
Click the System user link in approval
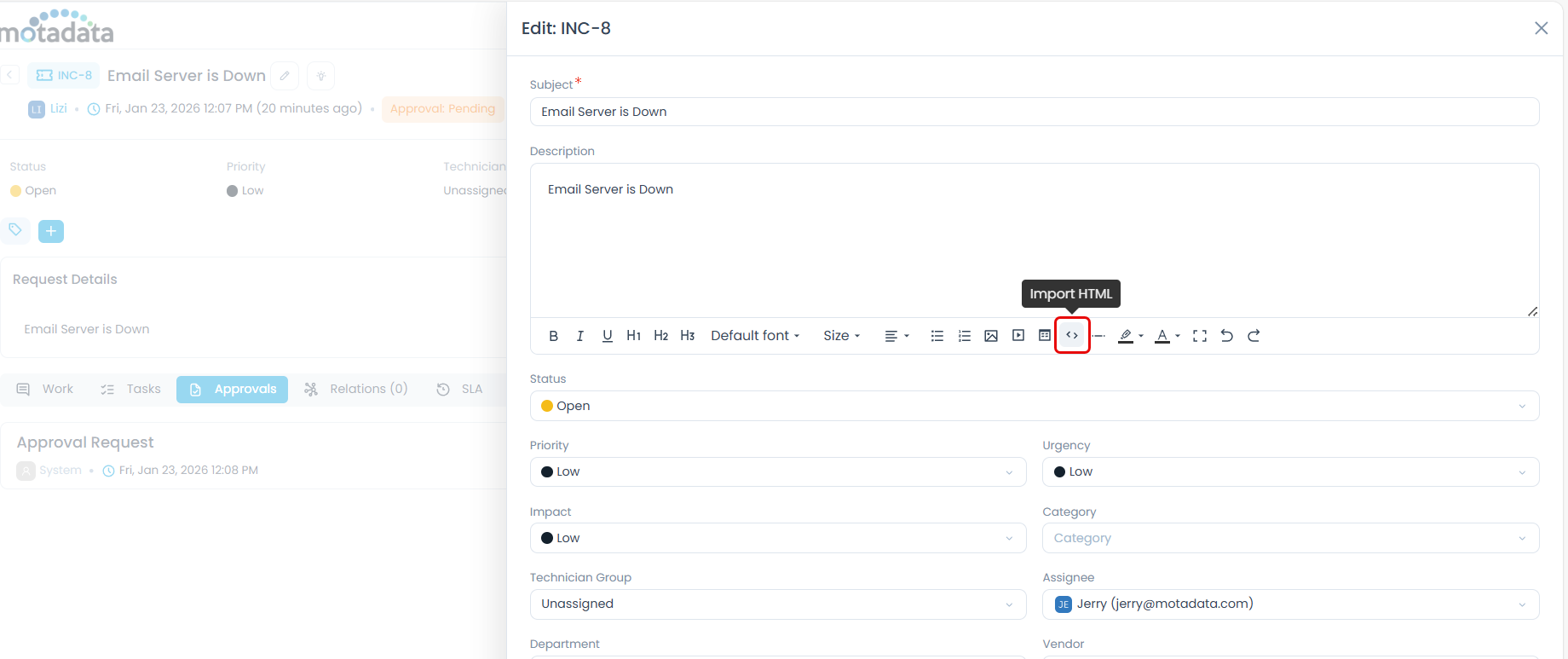click(x=61, y=470)
